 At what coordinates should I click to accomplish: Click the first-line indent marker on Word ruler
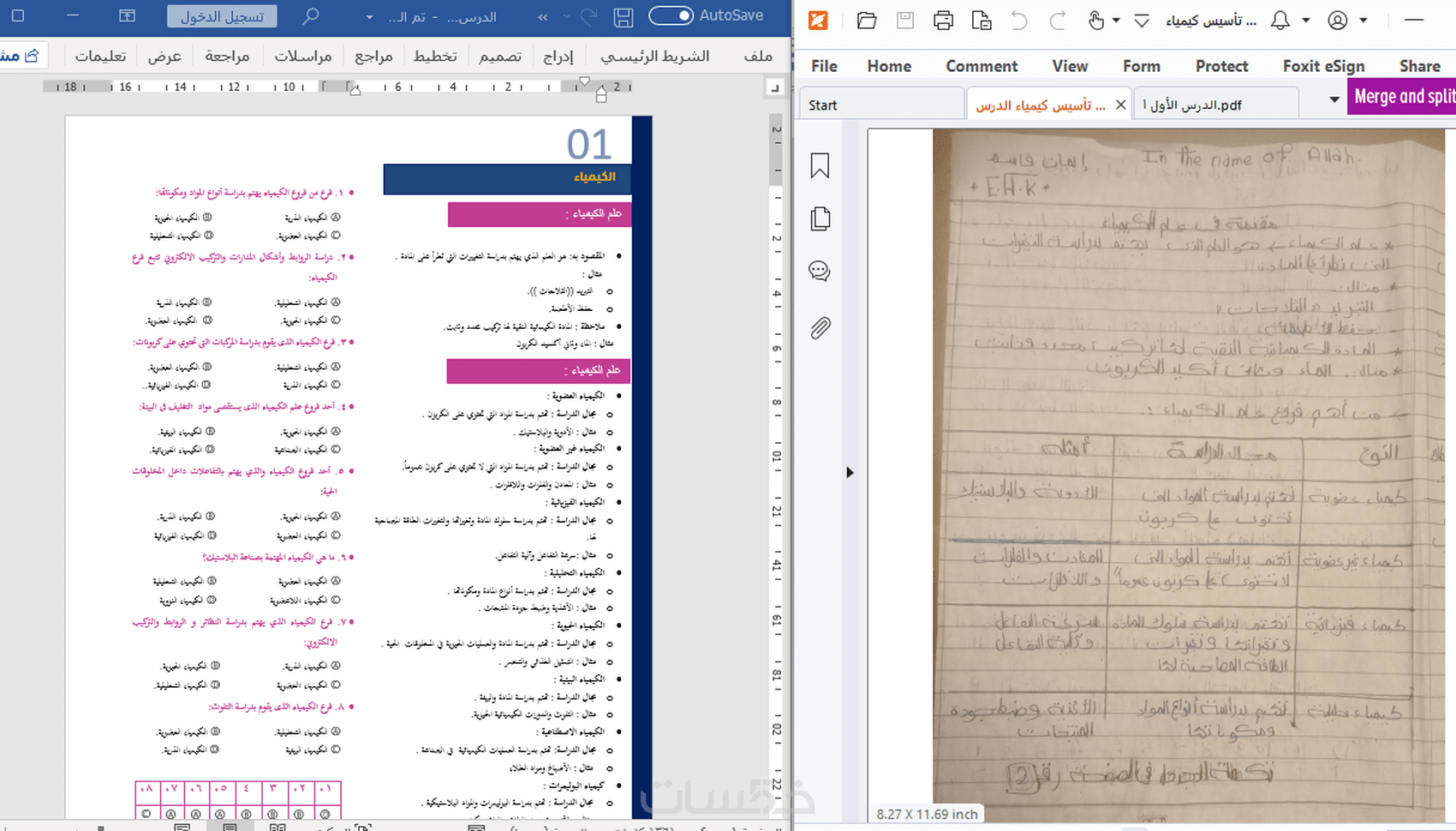click(584, 82)
